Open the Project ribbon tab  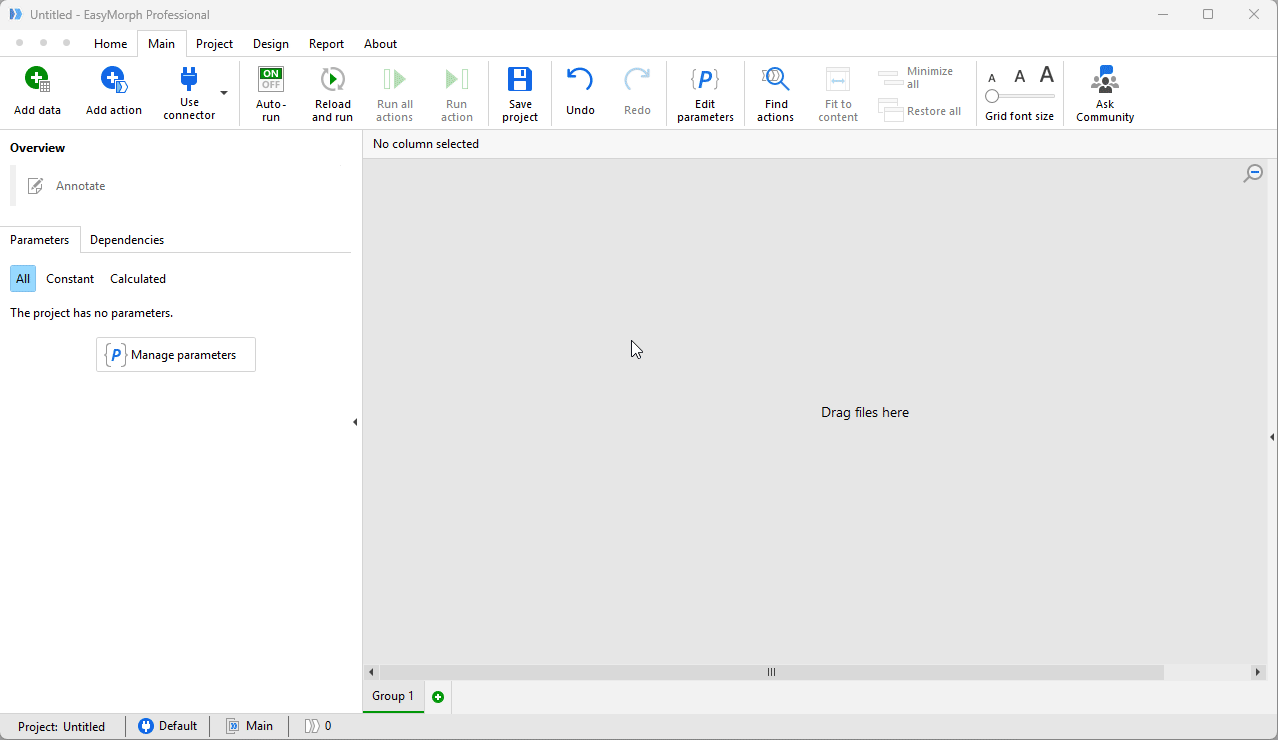click(x=215, y=44)
